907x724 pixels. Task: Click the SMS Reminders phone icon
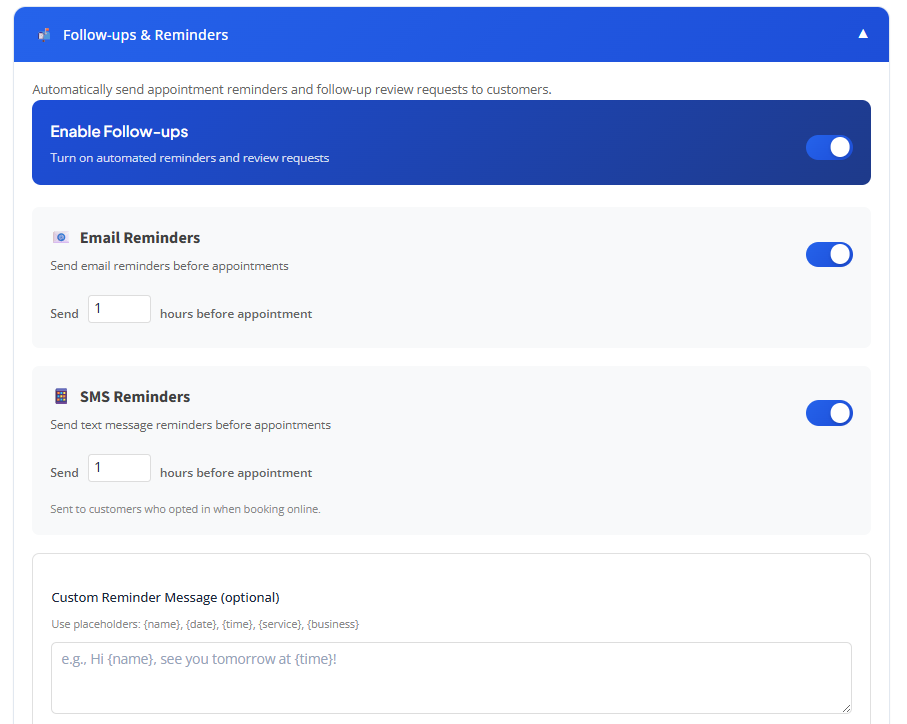point(61,397)
